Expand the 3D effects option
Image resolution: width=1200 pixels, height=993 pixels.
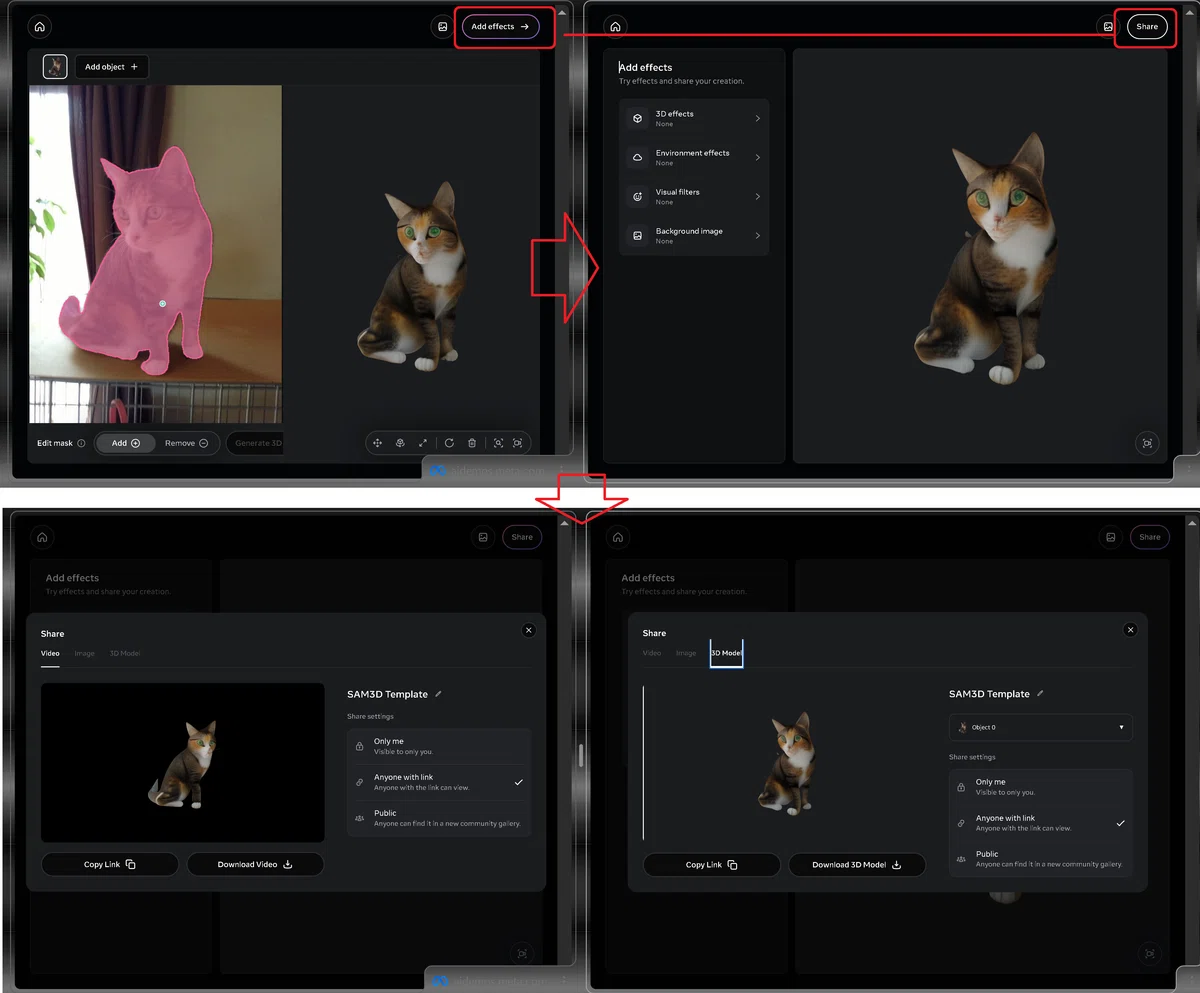tap(694, 118)
